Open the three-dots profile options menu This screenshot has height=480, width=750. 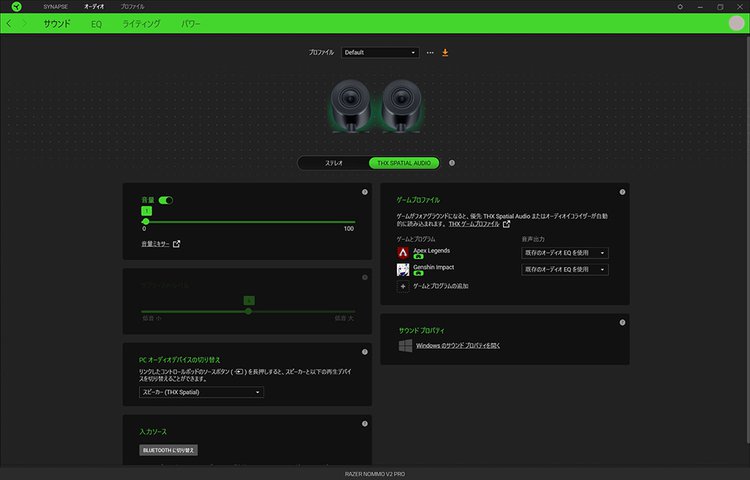point(430,52)
